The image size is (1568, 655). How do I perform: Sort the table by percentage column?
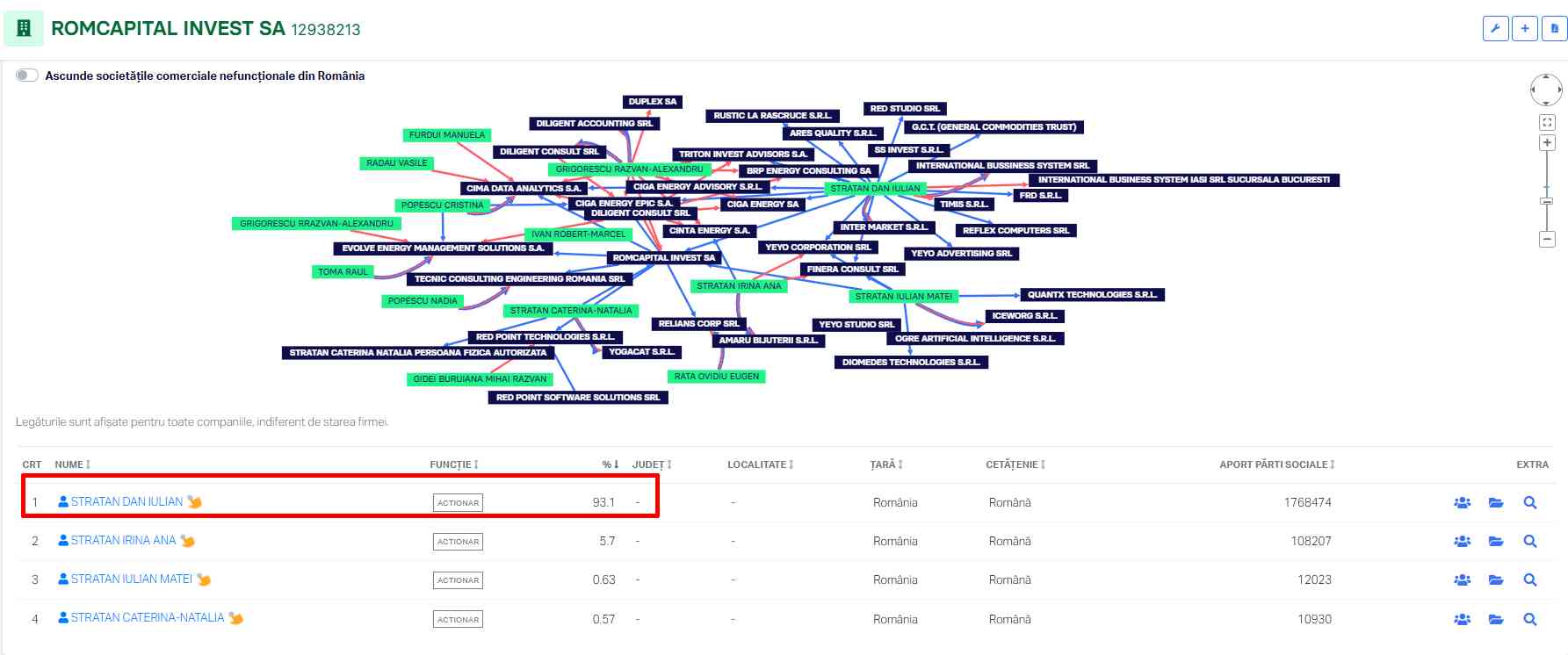click(x=610, y=464)
